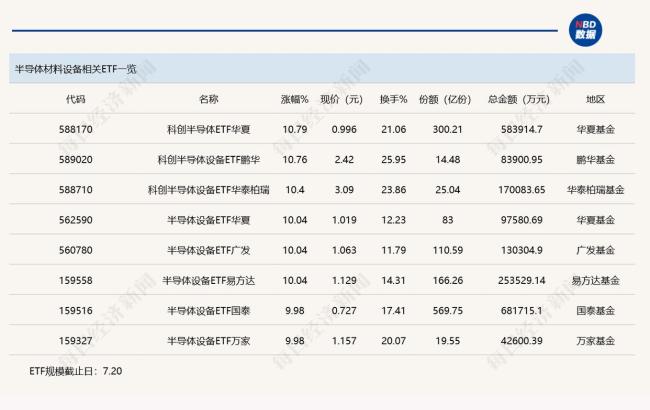
Task: Select the total amount 83900.95
Action: (x=521, y=160)
